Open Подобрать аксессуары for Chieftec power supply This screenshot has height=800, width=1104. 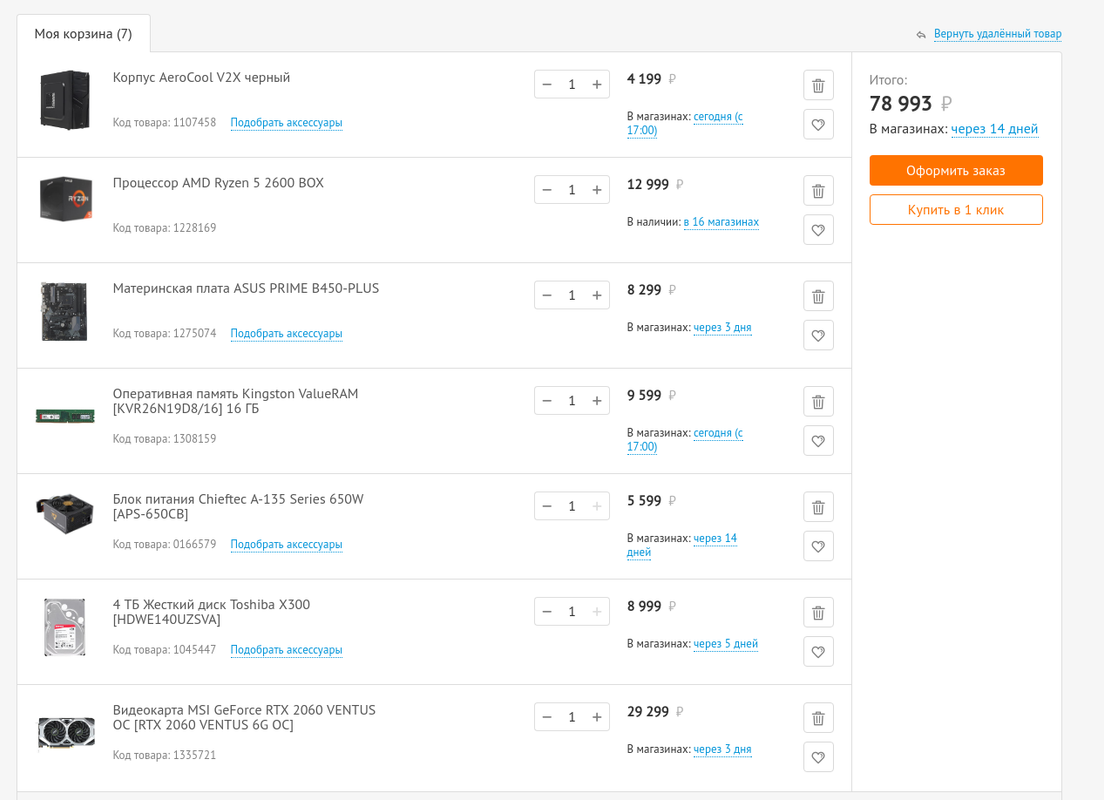pos(287,544)
